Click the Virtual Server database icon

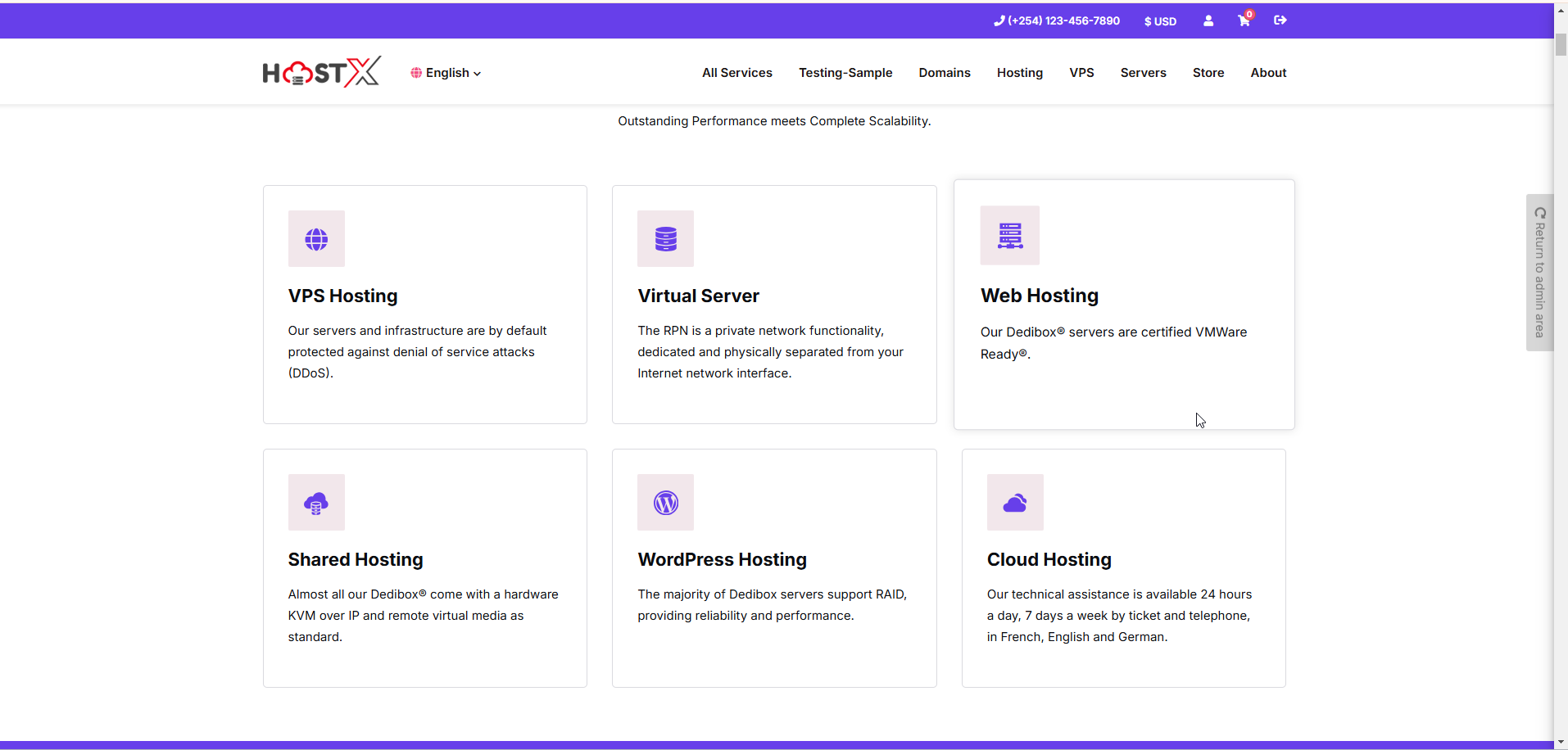pos(665,239)
